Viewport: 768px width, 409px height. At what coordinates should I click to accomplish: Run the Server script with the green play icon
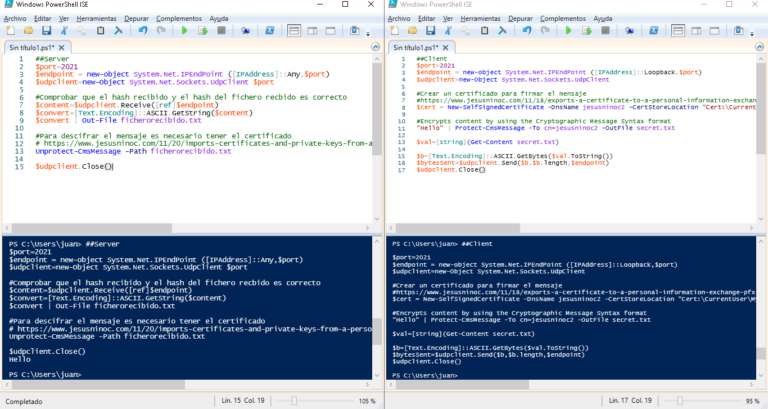(x=184, y=31)
